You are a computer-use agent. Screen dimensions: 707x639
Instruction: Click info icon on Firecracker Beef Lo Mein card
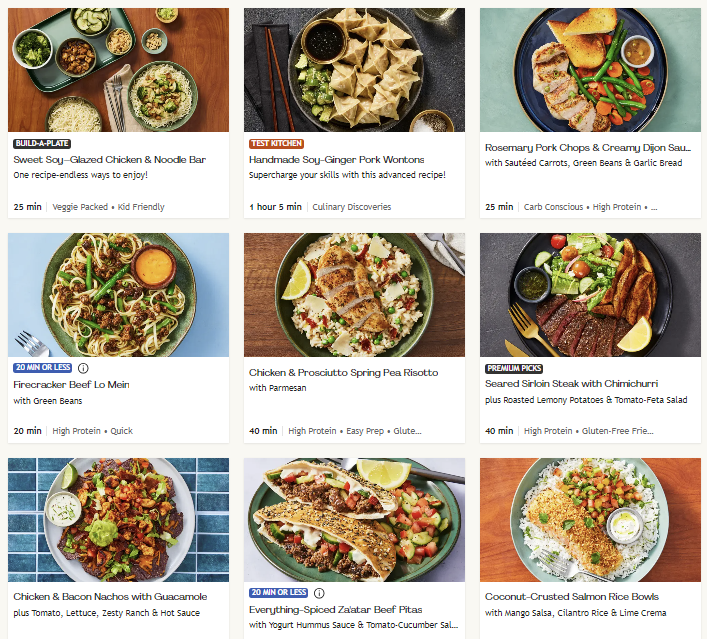pos(83,368)
